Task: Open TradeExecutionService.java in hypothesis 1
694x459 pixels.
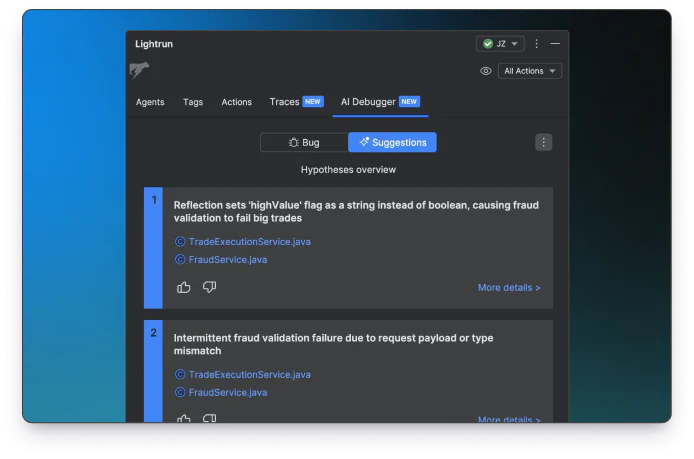Action: [x=250, y=242]
